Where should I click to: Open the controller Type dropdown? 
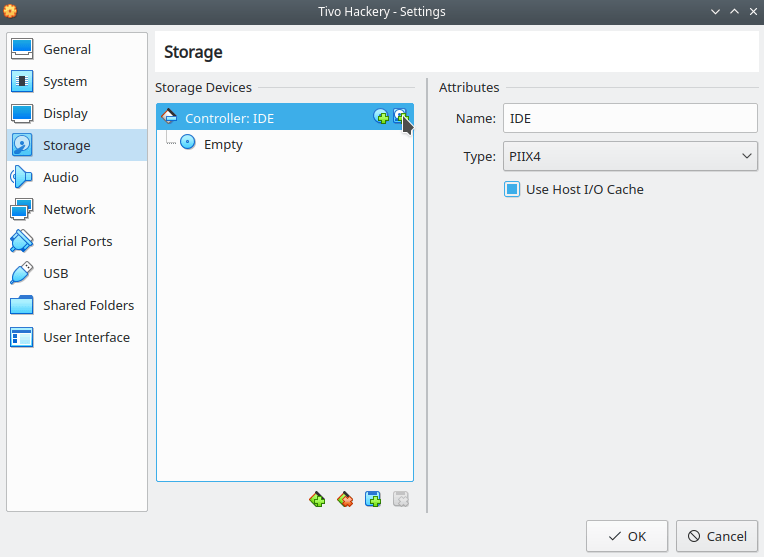coord(630,156)
